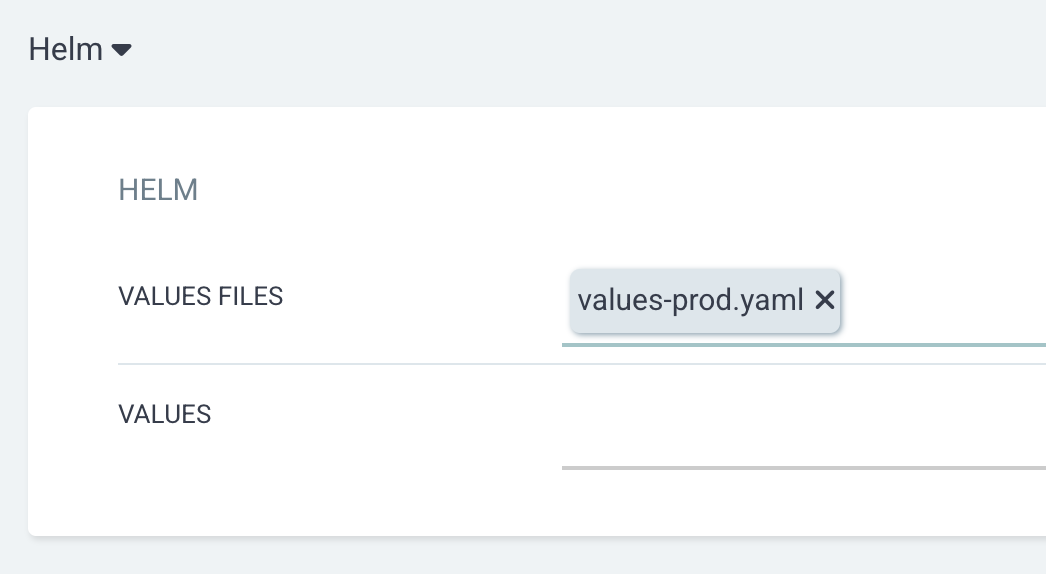Click the divider between VALUES FILES and VALUES

[x=582, y=364]
